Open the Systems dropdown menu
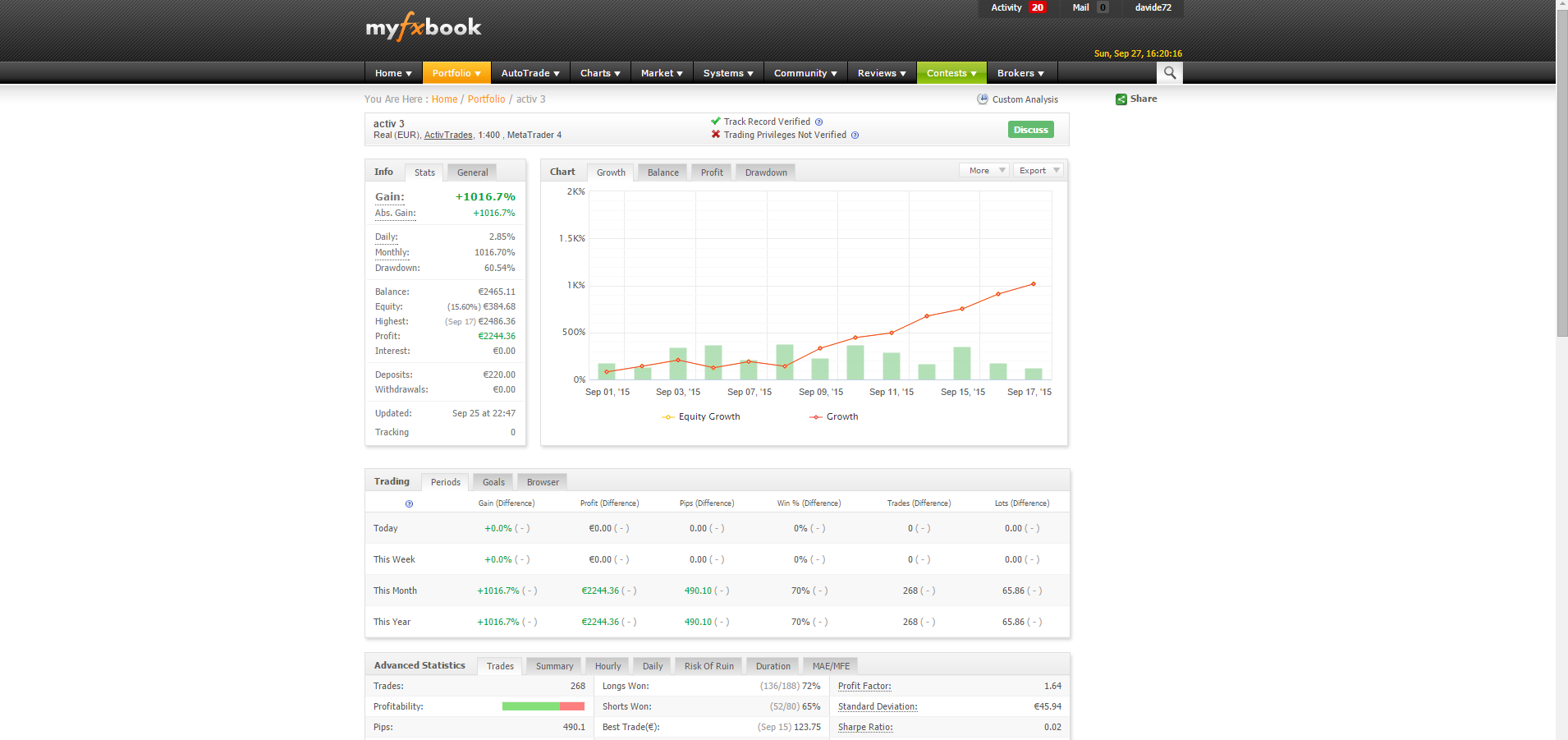The height and width of the screenshot is (740, 1568). coord(728,73)
